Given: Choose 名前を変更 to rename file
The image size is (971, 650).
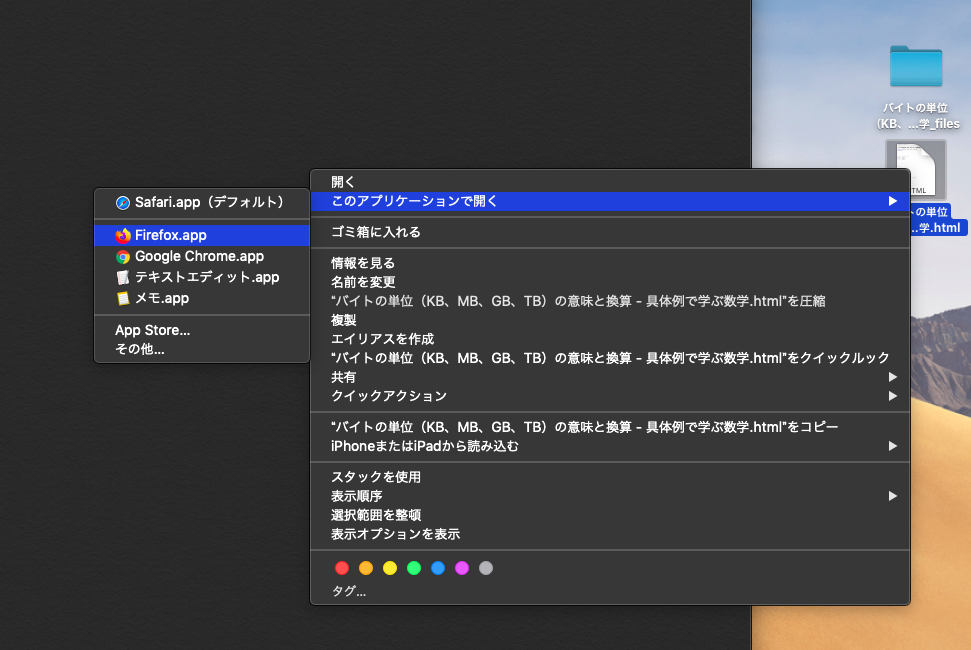Looking at the screenshot, I should (x=363, y=282).
